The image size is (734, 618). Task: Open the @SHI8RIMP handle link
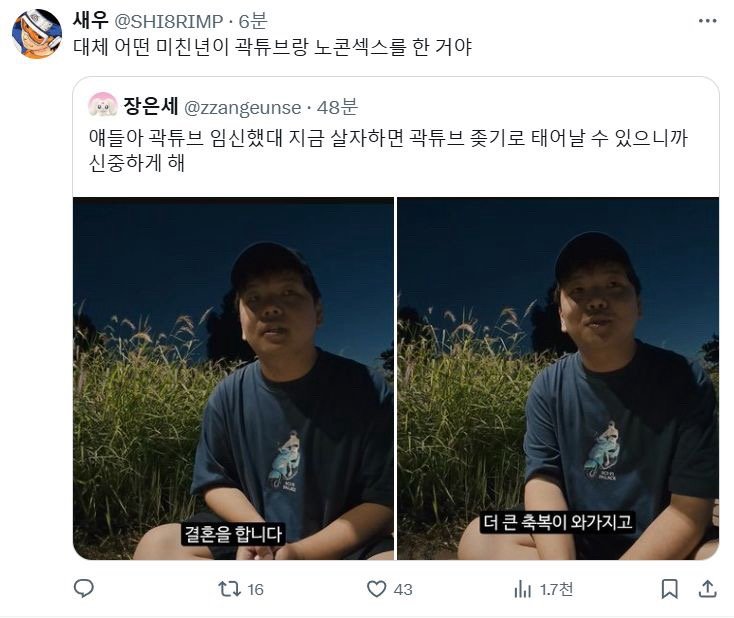pos(169,21)
